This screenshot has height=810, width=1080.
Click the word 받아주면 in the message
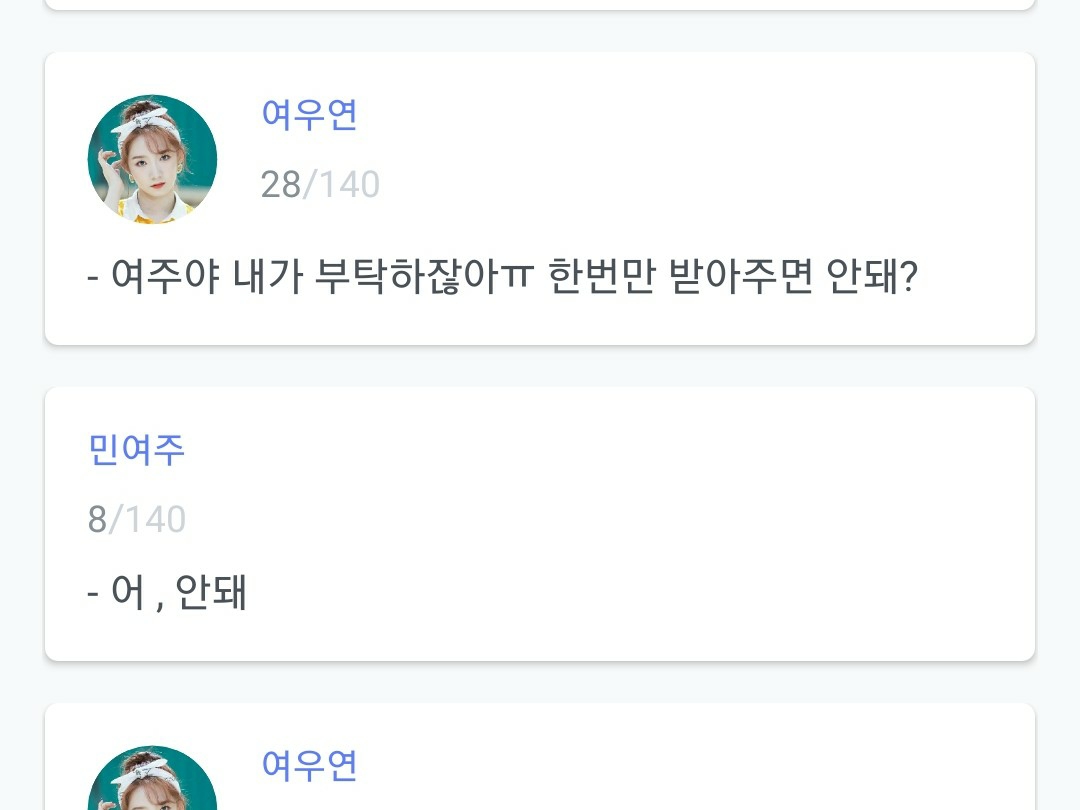coord(739,276)
